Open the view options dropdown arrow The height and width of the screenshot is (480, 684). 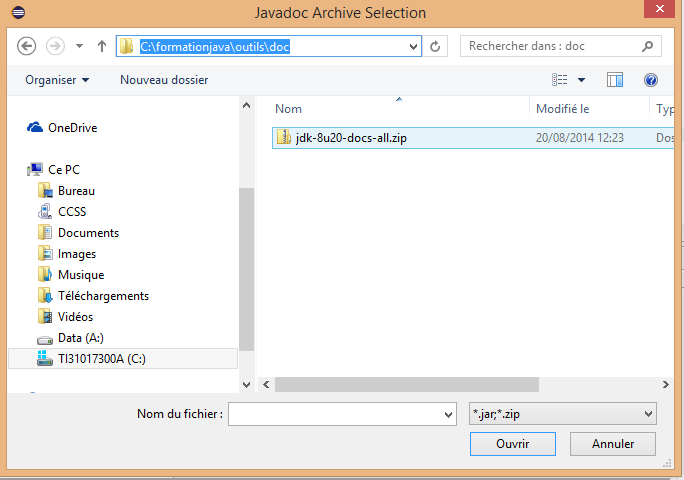(x=581, y=80)
